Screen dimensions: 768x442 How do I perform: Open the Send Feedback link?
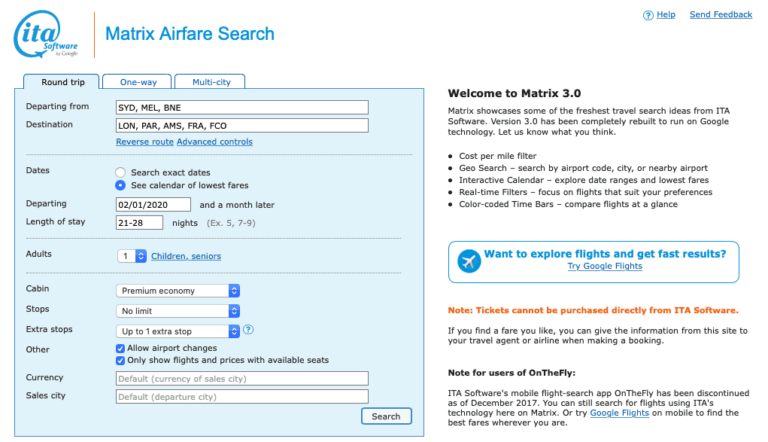pyautogui.click(x=720, y=15)
